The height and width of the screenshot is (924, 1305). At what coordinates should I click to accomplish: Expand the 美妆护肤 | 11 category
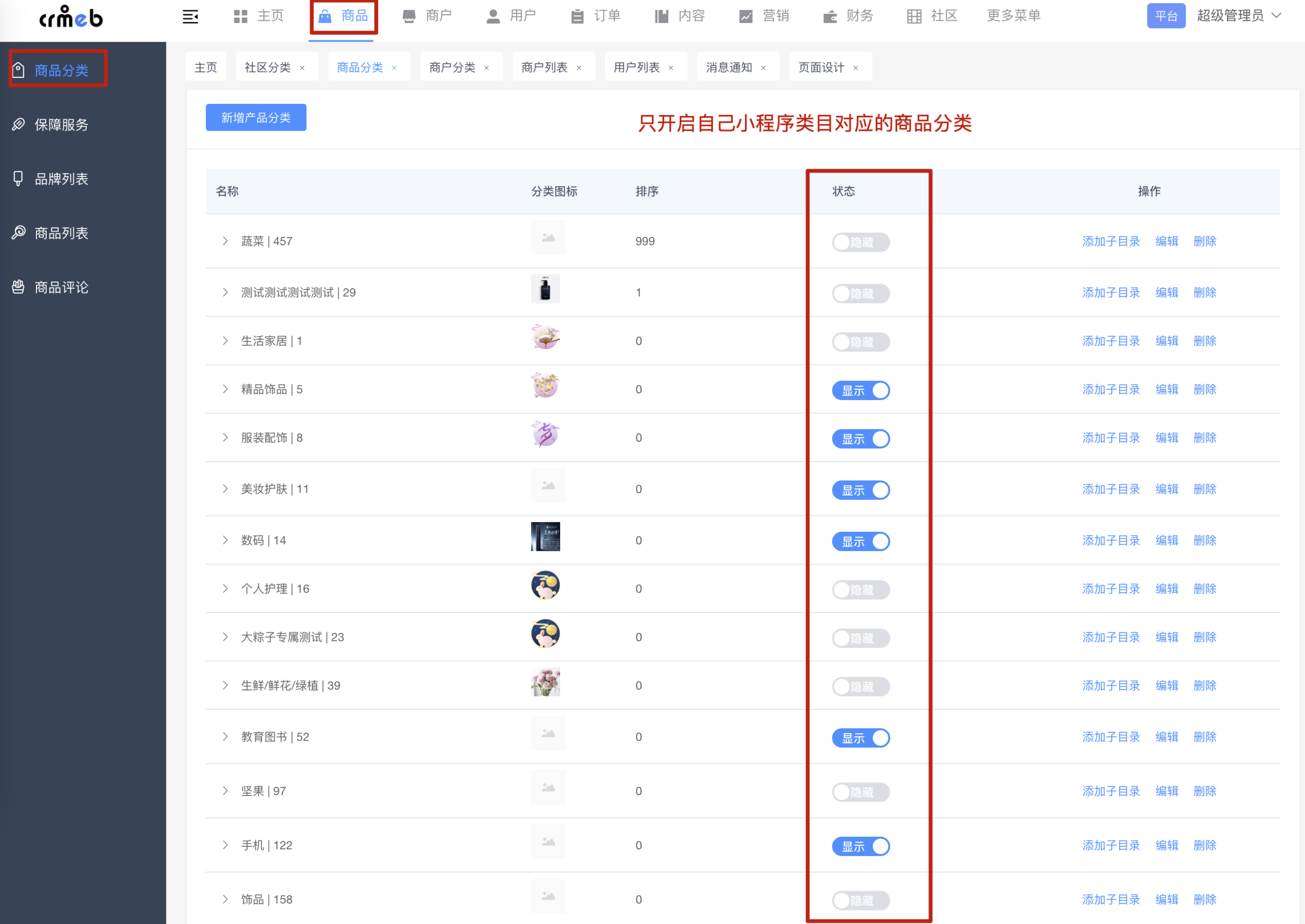[226, 489]
